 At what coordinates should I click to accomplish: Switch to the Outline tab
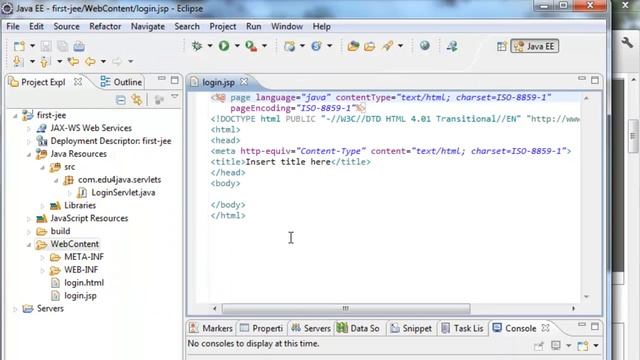point(121,82)
